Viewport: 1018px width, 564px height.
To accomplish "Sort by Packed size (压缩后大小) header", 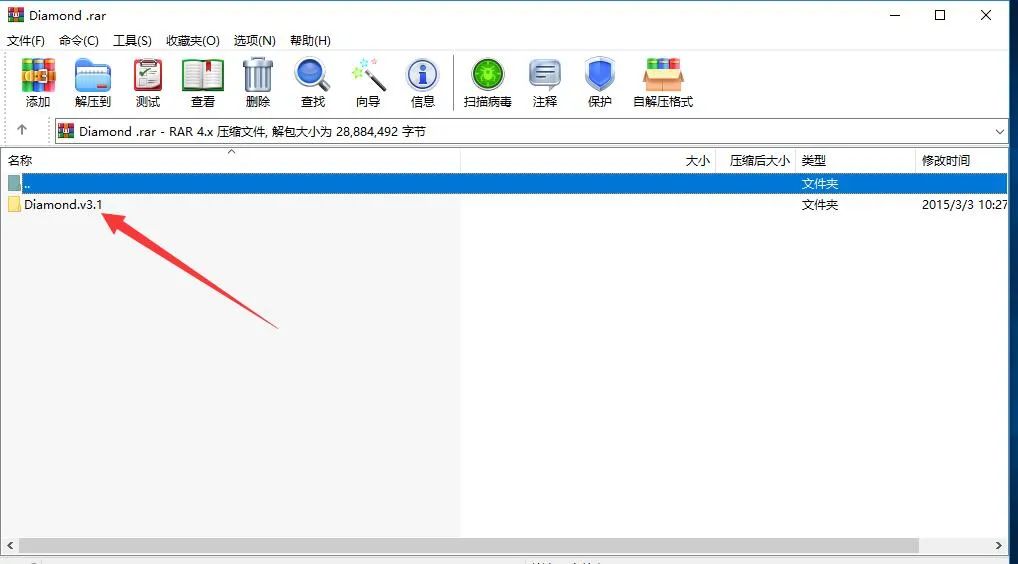I will click(x=756, y=160).
